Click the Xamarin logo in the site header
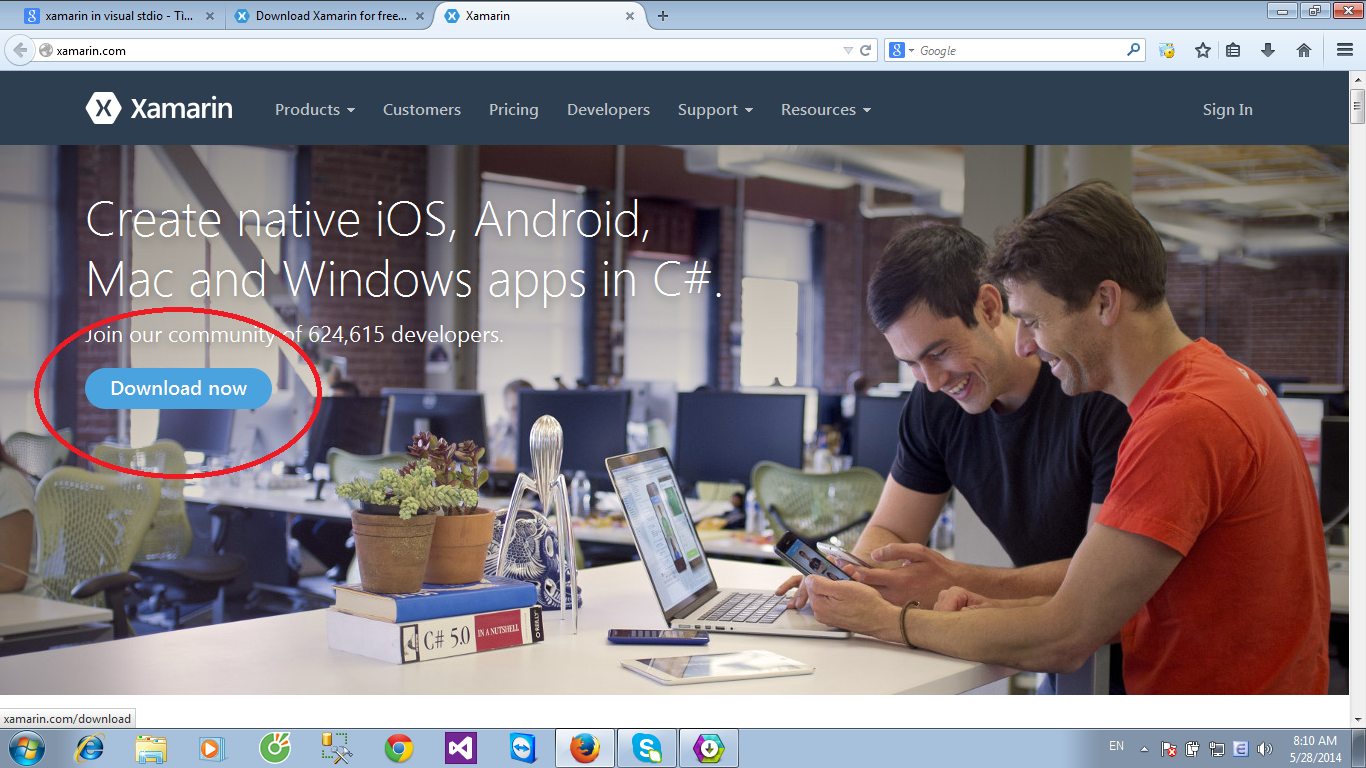The width and height of the screenshot is (1366, 768). [159, 108]
